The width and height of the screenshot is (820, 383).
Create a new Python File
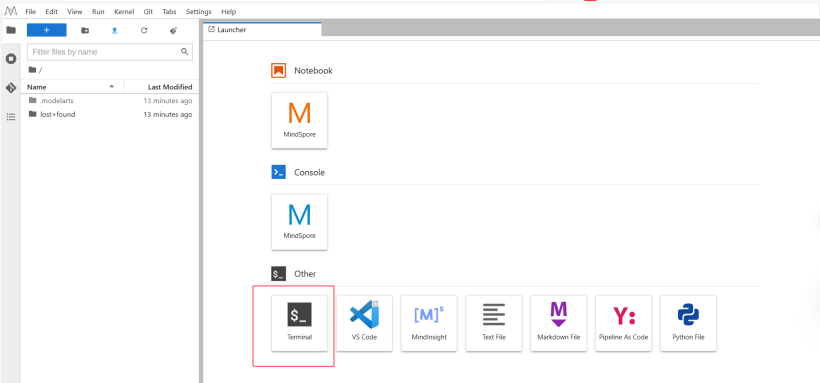tap(689, 323)
